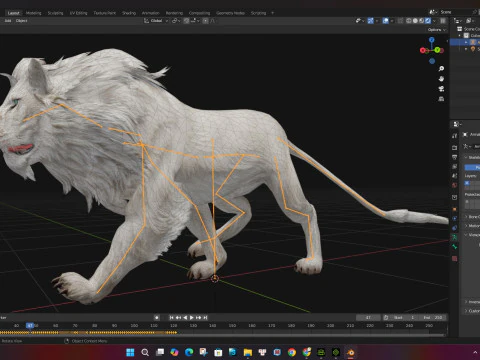The width and height of the screenshot is (480, 360).
Task: Switch to the Sculpting workspace tab
Action: (x=55, y=13)
